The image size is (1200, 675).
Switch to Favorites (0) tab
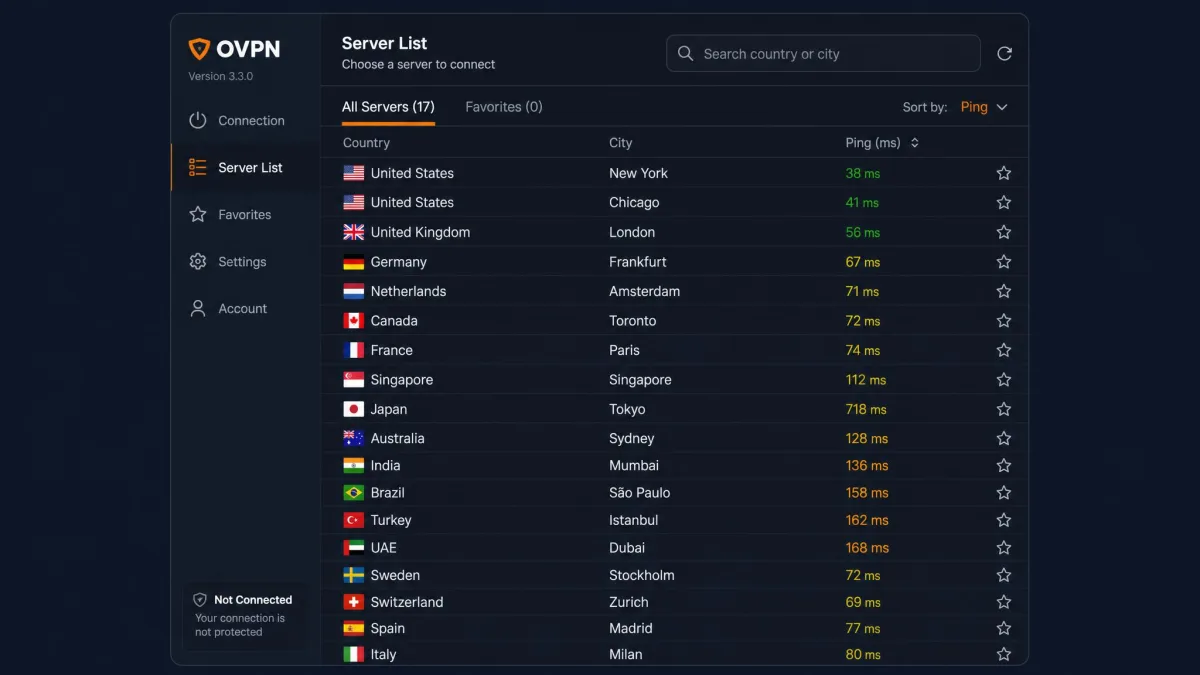pyautogui.click(x=504, y=107)
